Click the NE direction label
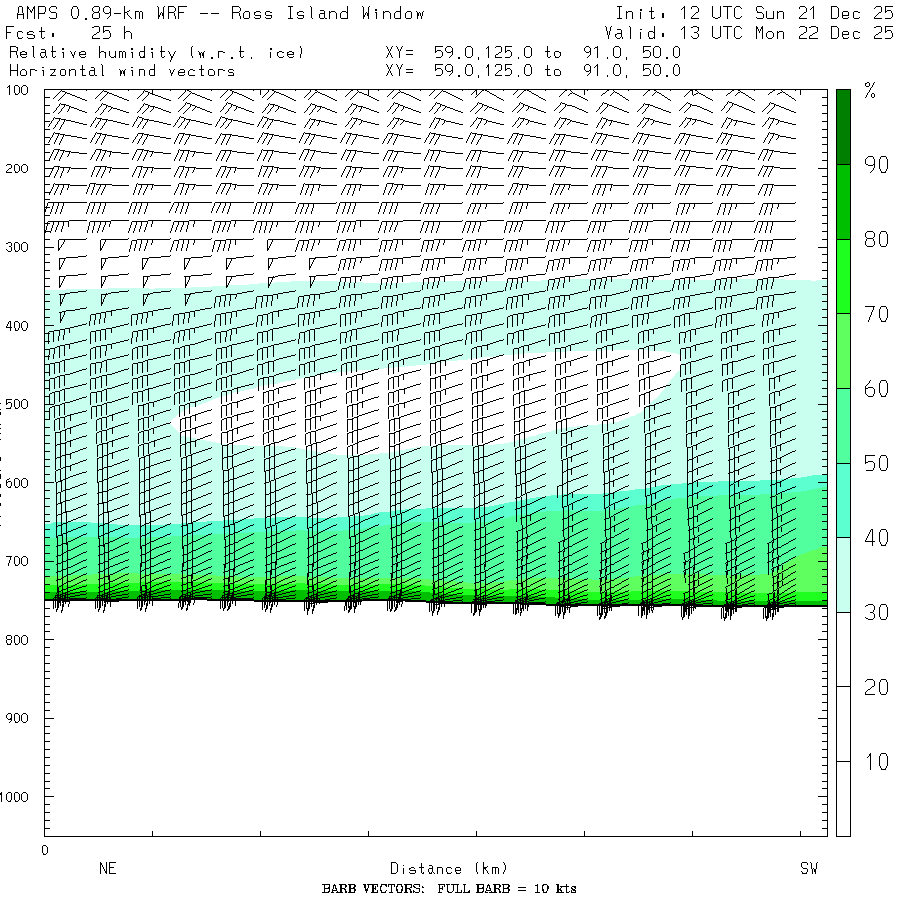Screen dimensions: 900x900 (x=108, y=868)
